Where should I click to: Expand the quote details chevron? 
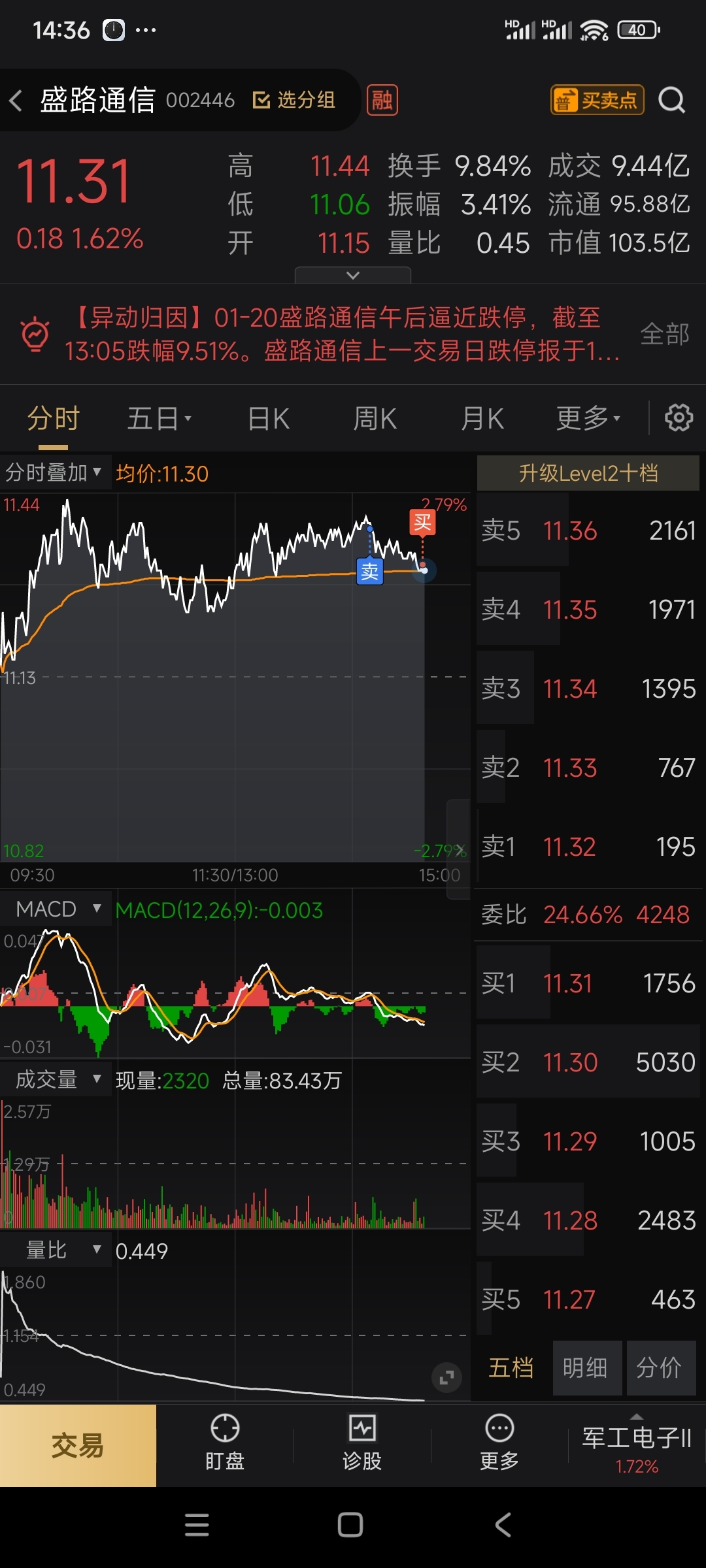click(353, 275)
